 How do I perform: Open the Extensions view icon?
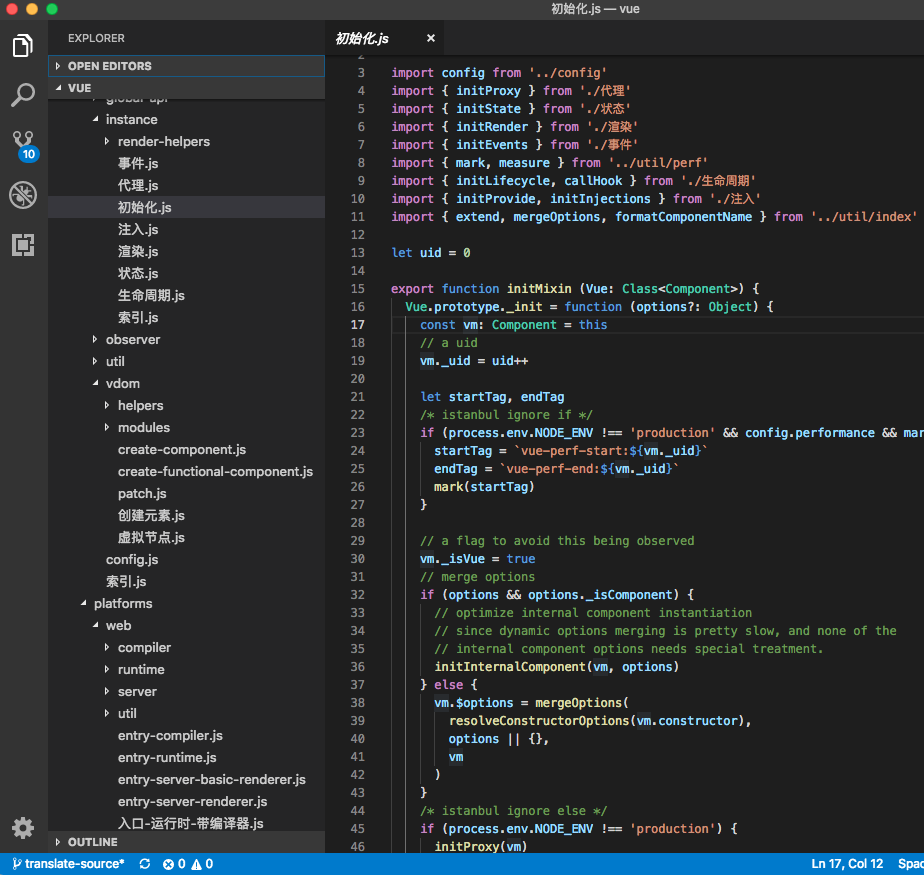coord(23,245)
